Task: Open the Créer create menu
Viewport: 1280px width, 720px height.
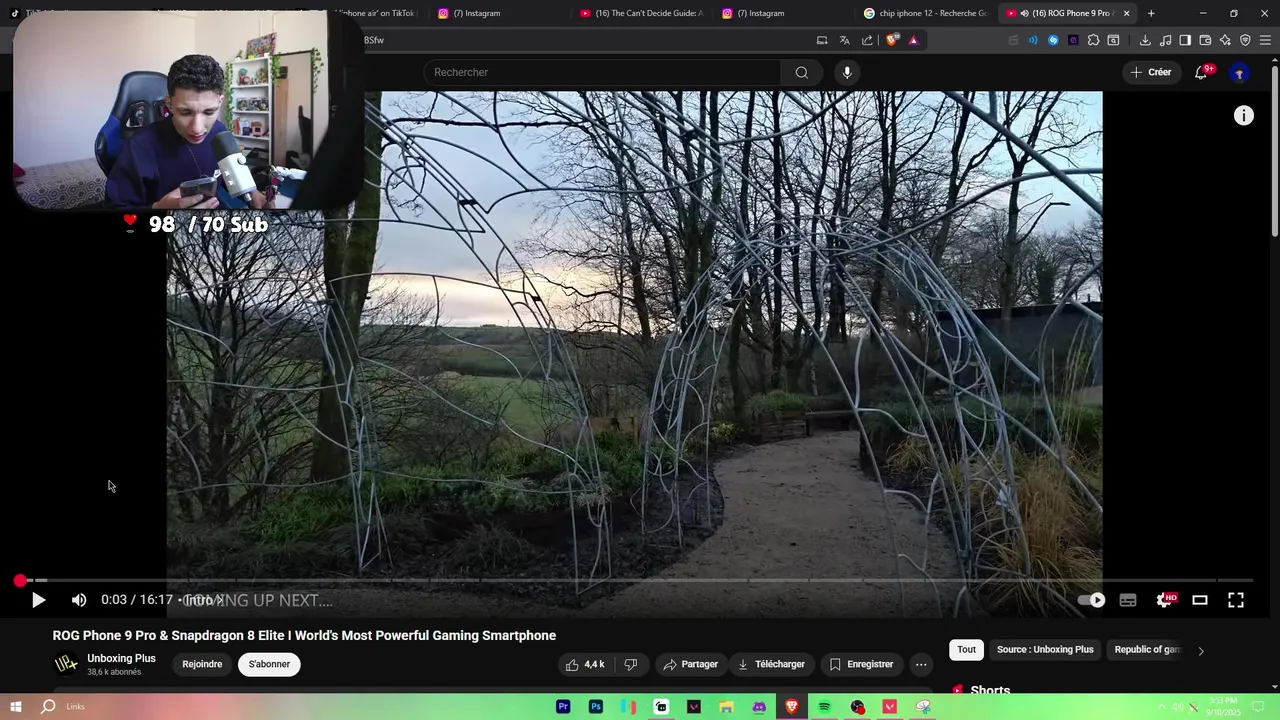Action: click(x=1151, y=72)
